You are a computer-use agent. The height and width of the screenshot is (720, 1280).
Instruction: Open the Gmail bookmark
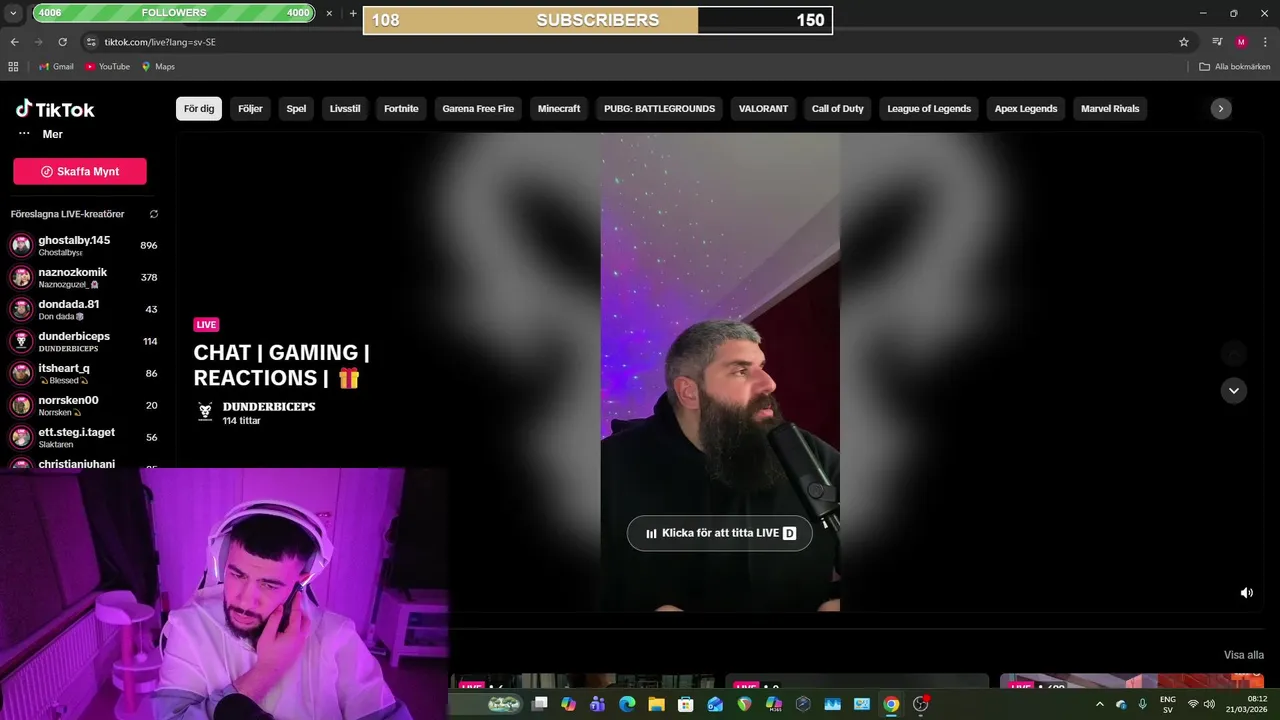pos(56,66)
